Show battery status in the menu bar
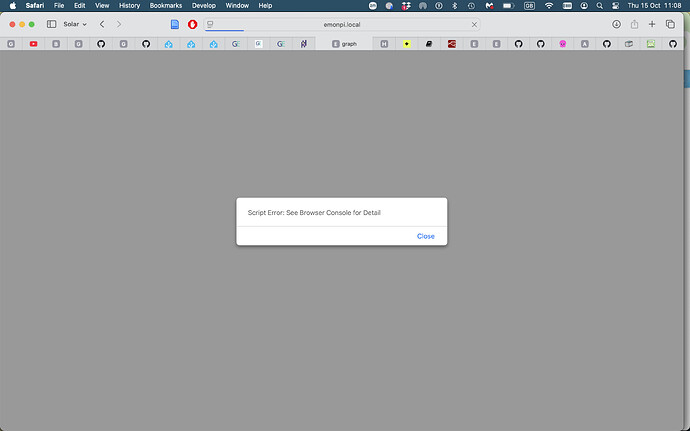 click(509, 6)
